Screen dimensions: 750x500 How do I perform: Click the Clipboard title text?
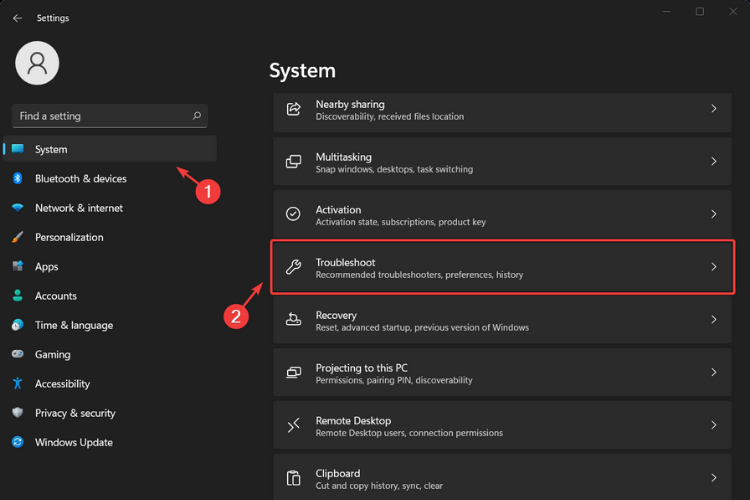point(338,473)
